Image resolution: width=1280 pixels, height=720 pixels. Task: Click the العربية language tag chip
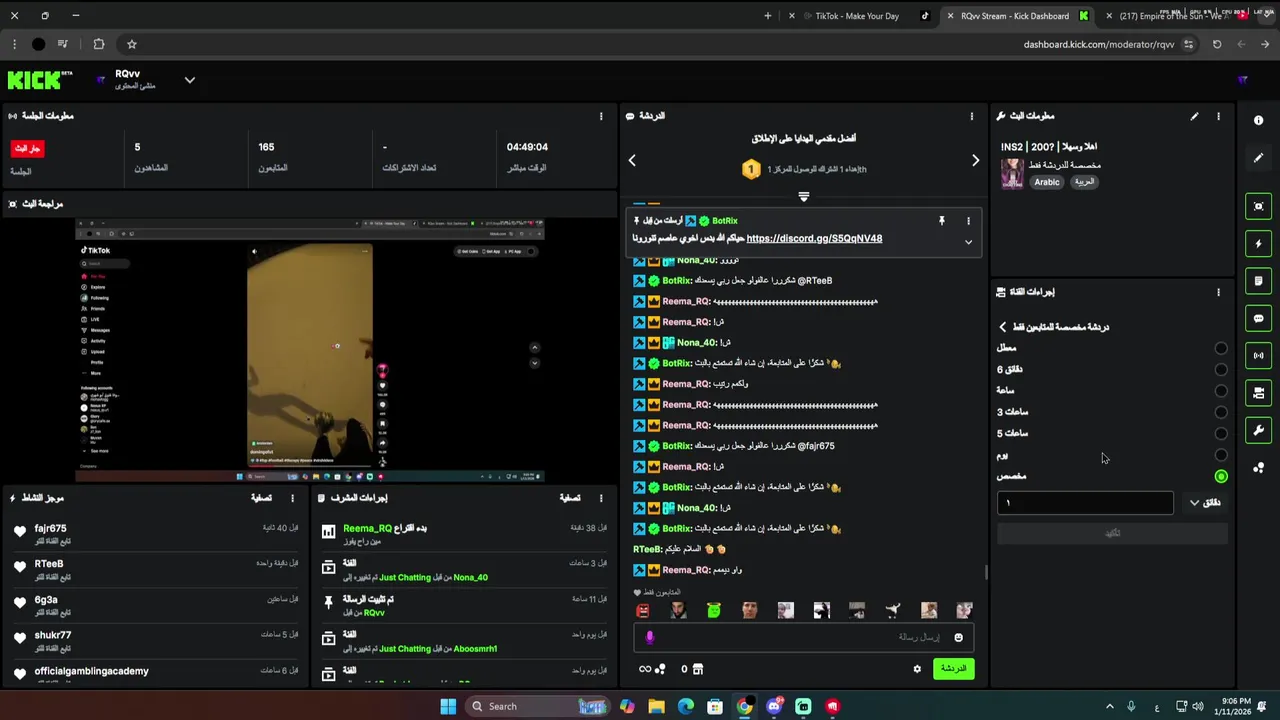pos(1085,182)
